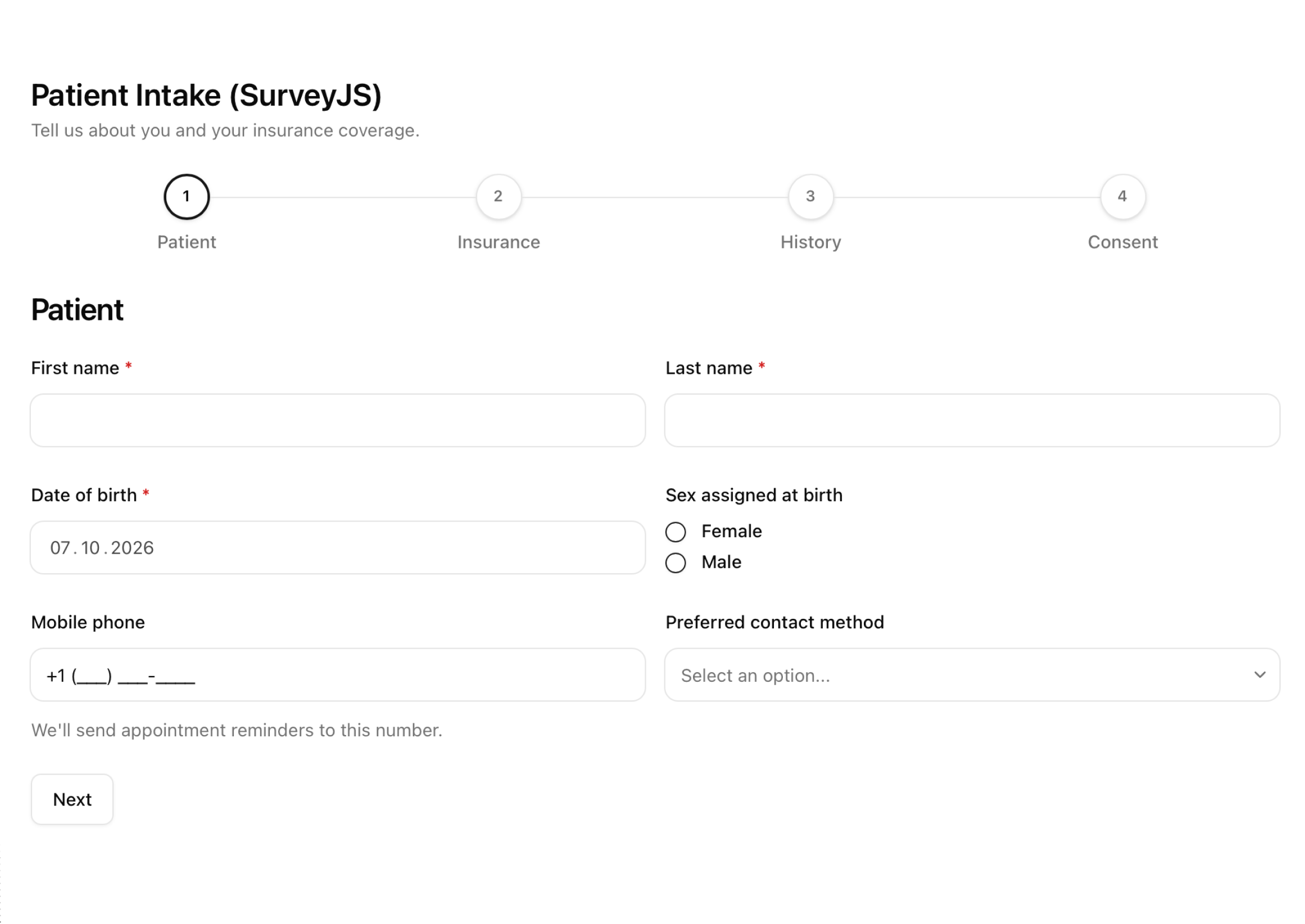Screen dimensions: 1305x924
Task: Click the insurance coverage description text
Action: pyautogui.click(x=225, y=131)
